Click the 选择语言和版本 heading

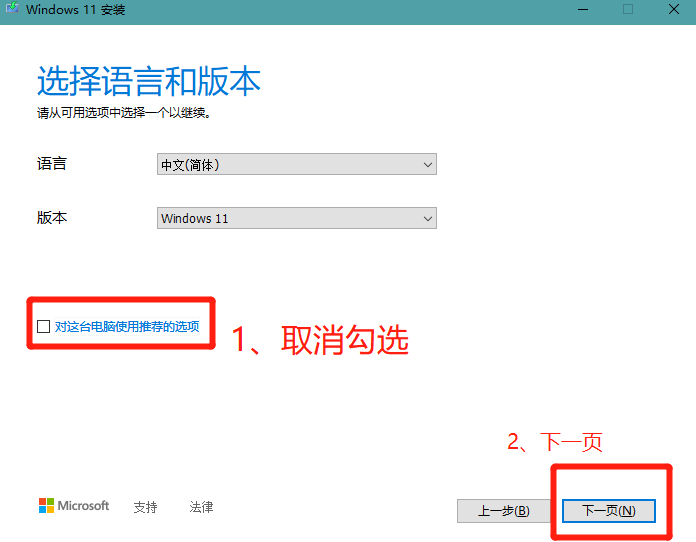tap(149, 80)
